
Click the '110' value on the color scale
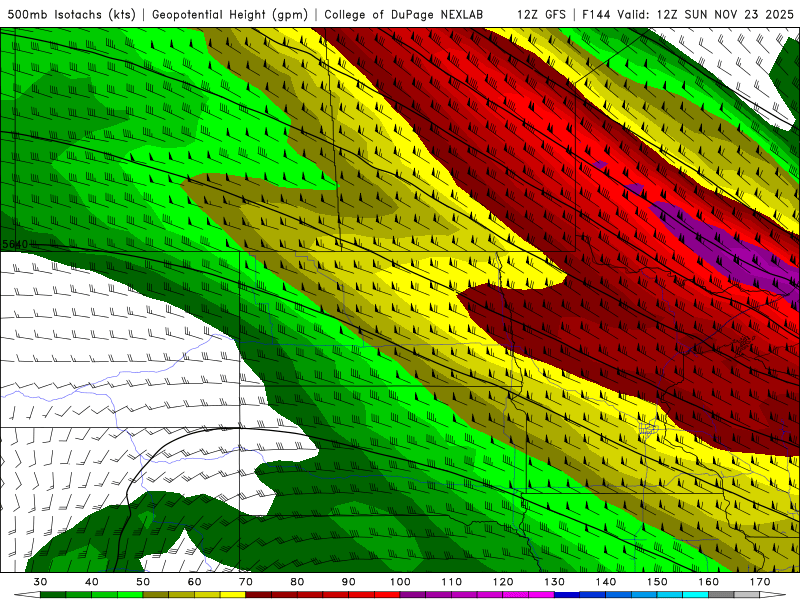452,582
